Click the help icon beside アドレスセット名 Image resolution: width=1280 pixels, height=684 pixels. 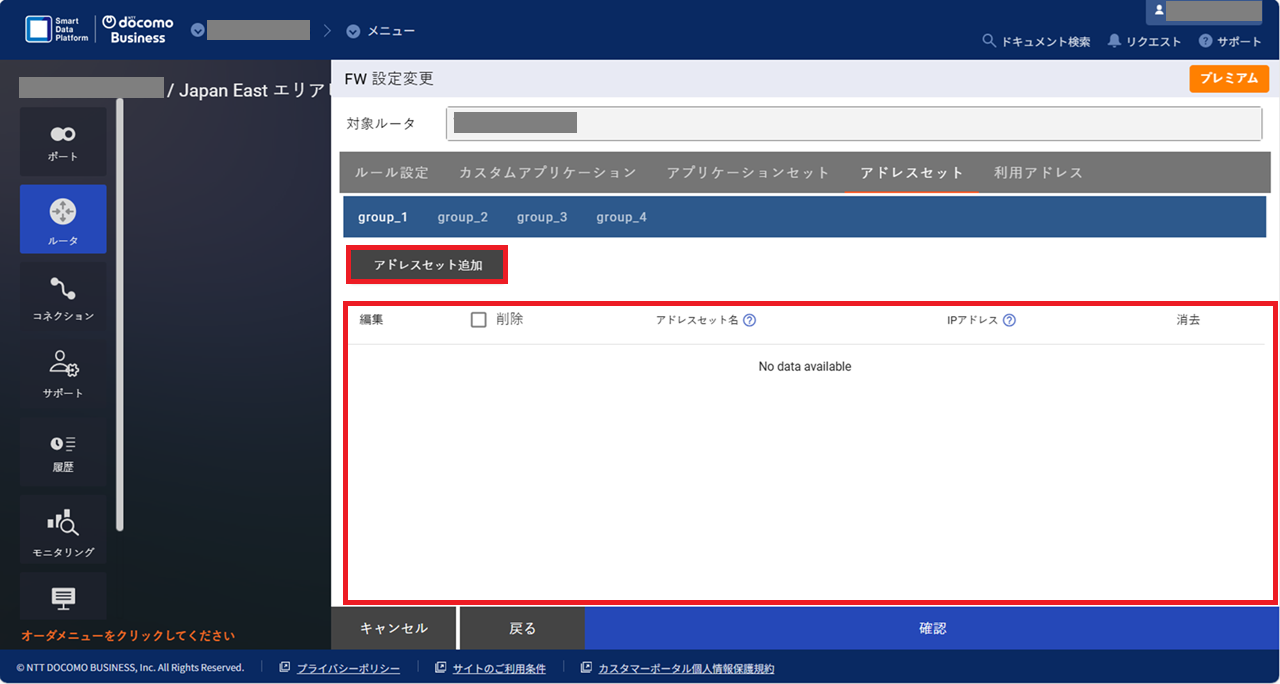749,320
